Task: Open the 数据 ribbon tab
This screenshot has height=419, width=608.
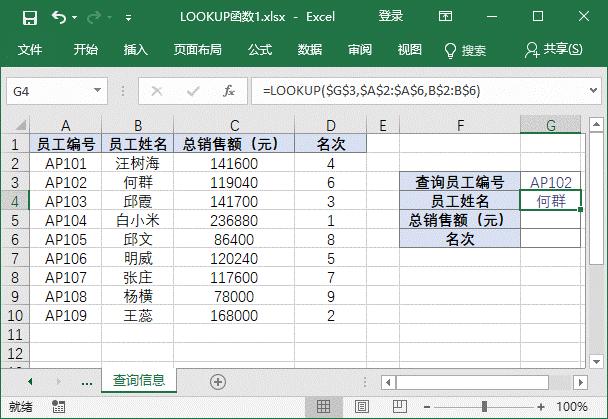Action: click(310, 50)
